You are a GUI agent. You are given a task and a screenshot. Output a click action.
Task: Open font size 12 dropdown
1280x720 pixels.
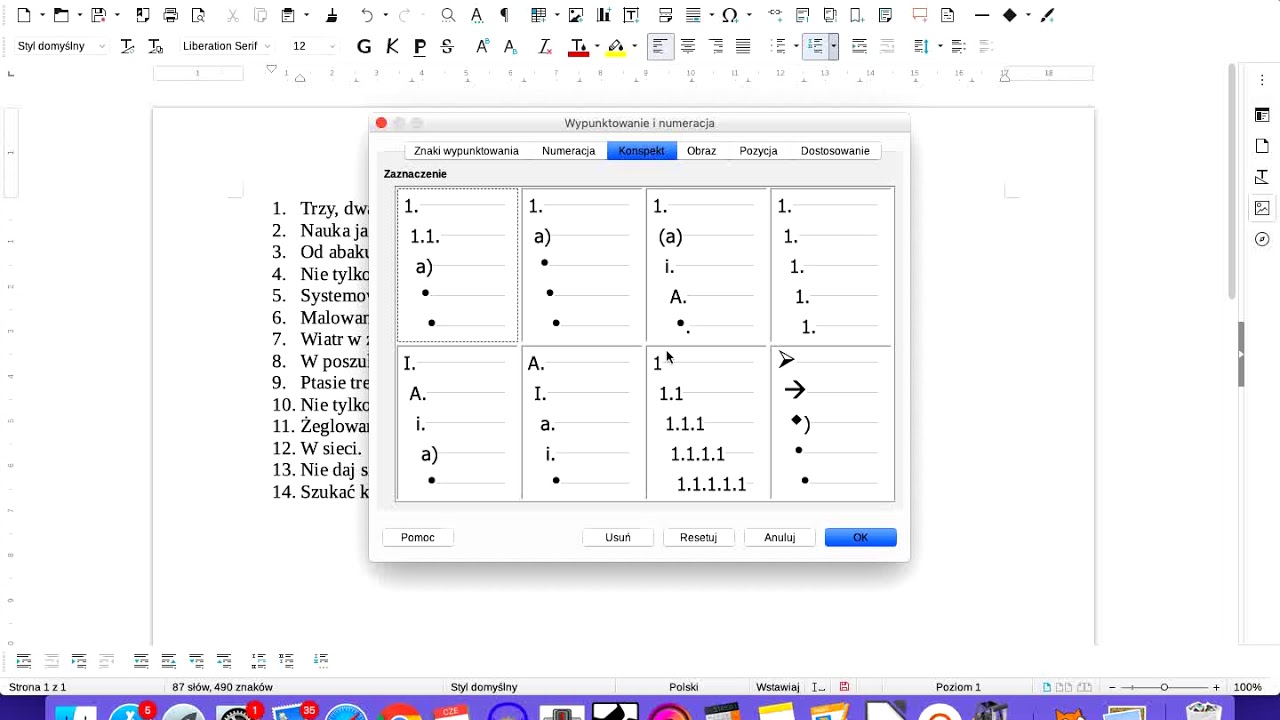point(332,46)
